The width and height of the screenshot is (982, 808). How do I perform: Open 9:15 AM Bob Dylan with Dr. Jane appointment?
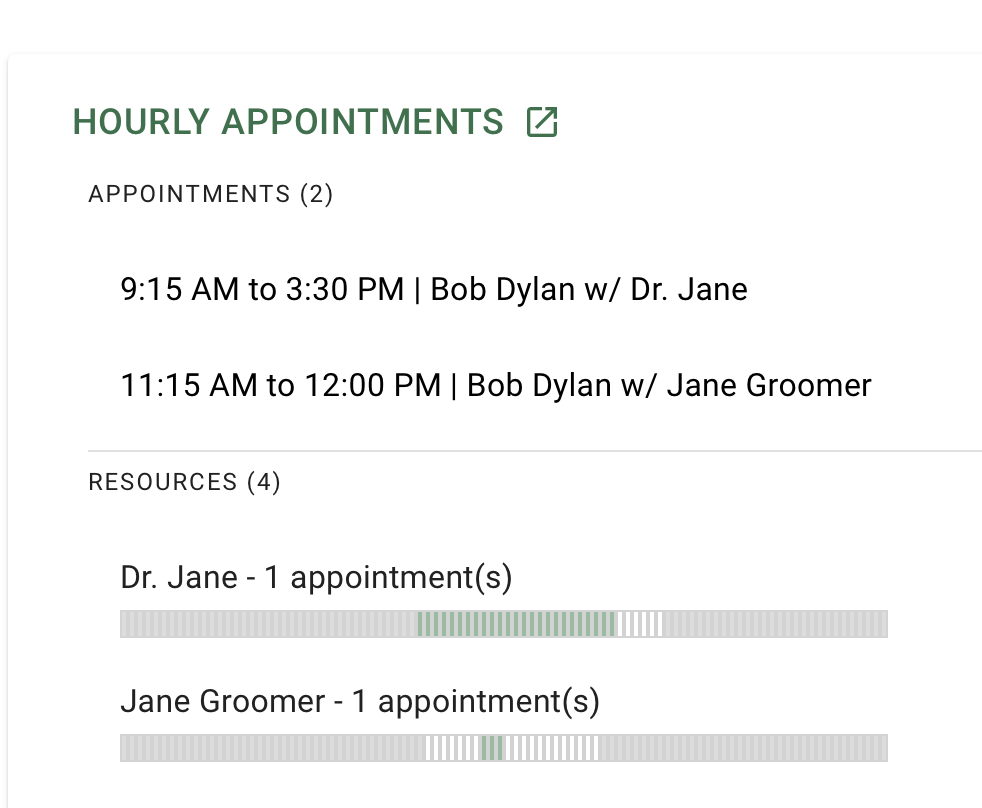433,289
